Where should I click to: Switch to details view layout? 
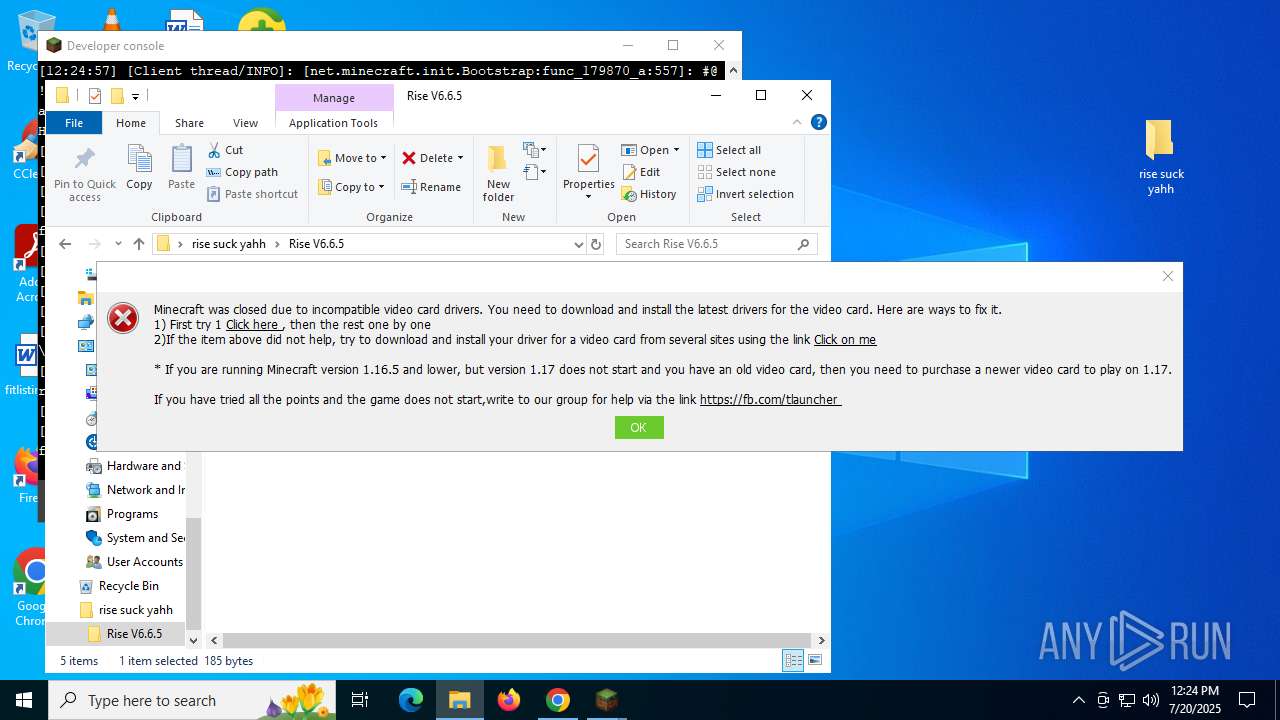tap(793, 661)
